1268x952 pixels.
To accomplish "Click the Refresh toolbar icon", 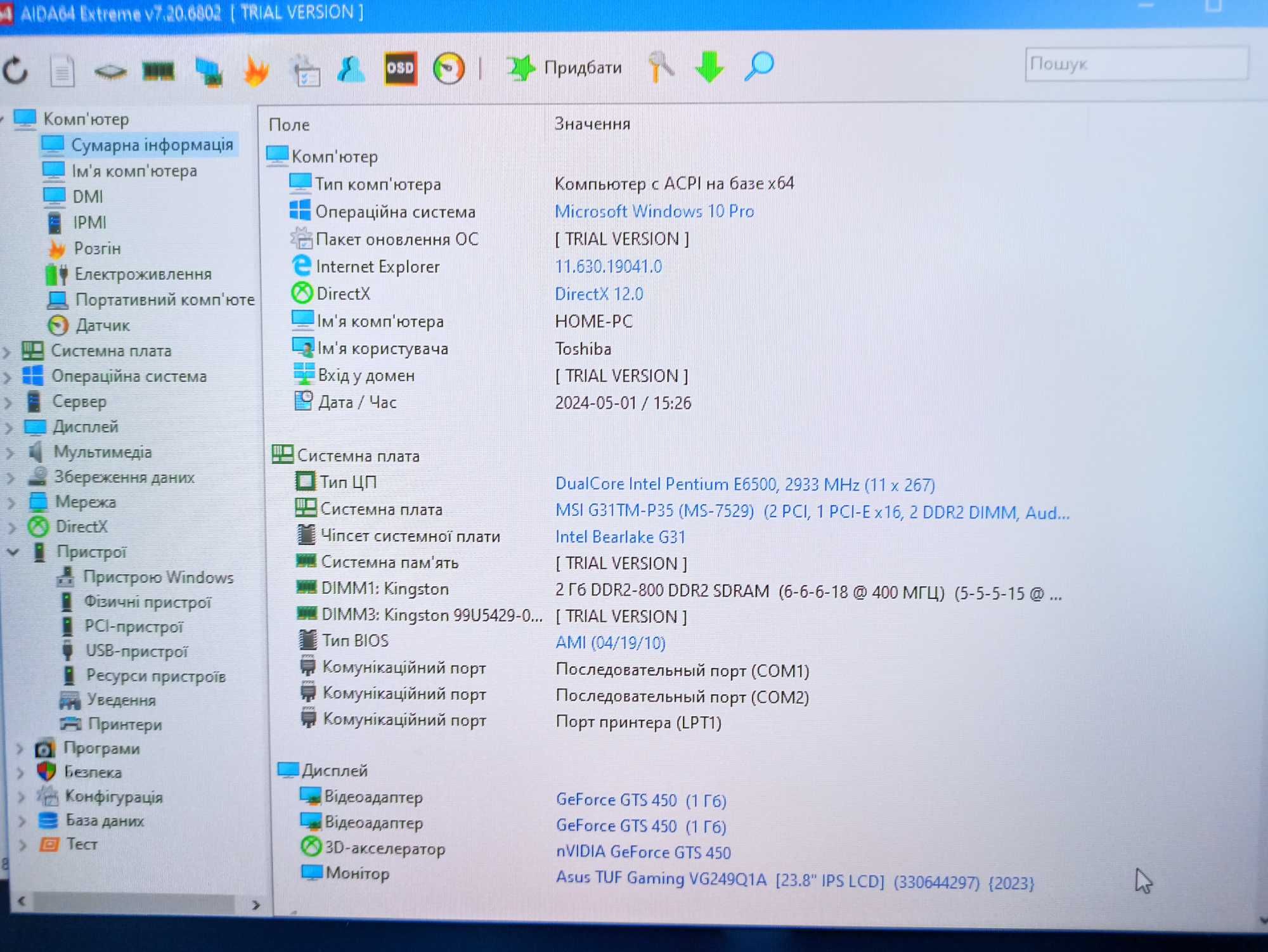I will point(15,70).
